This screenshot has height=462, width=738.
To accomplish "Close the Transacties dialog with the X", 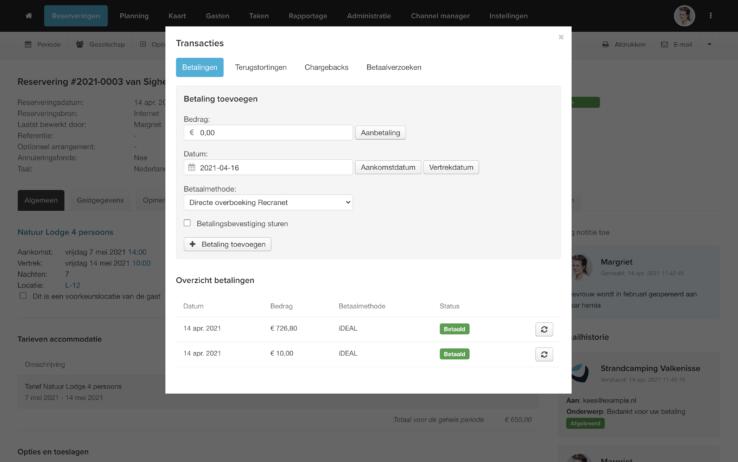I will tap(561, 37).
